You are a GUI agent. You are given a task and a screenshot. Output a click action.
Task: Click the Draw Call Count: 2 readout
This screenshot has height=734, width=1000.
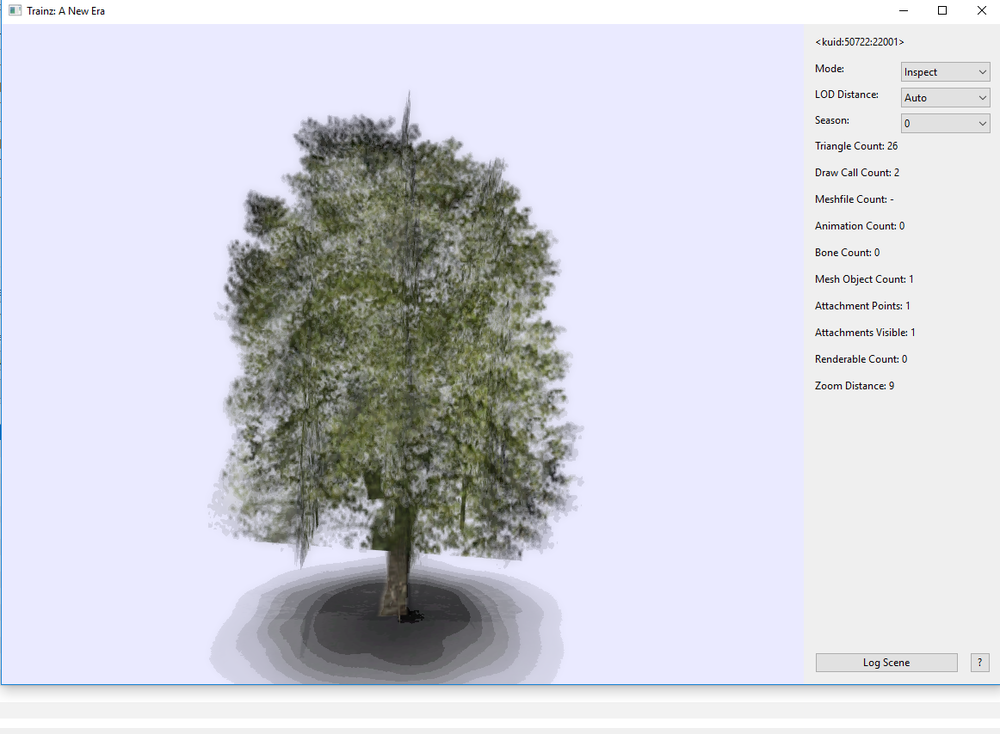tap(857, 173)
